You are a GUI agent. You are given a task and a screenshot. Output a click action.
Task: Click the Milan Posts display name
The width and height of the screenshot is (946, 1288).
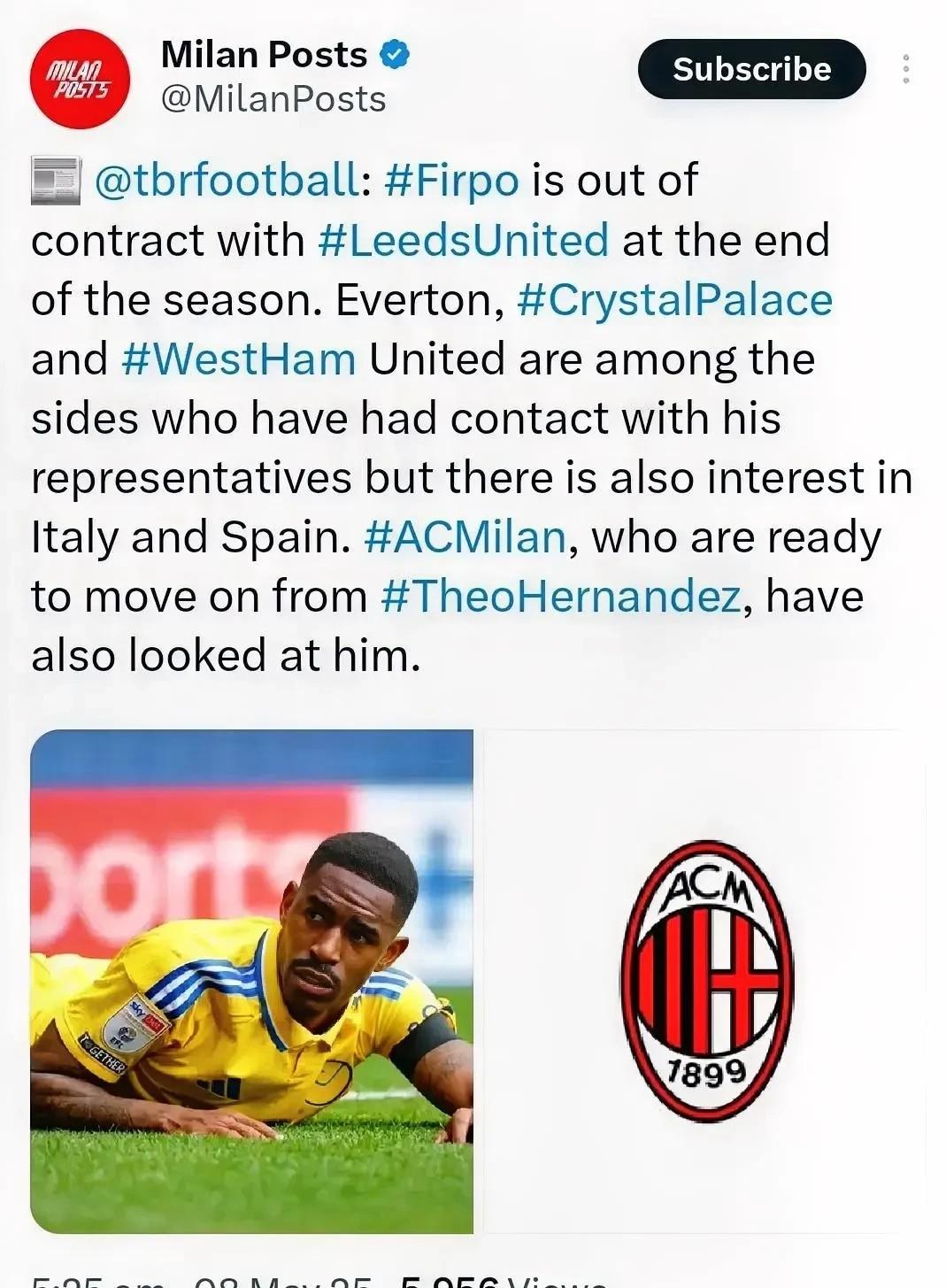coord(264,56)
